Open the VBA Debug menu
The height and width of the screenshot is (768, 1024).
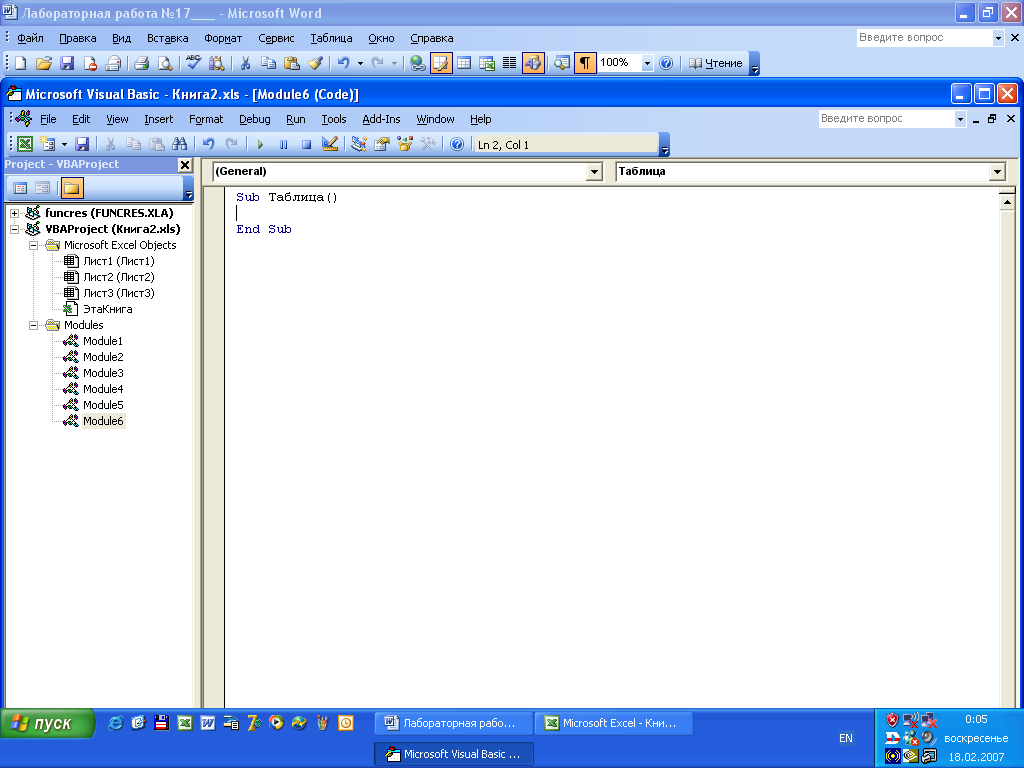[x=255, y=119]
